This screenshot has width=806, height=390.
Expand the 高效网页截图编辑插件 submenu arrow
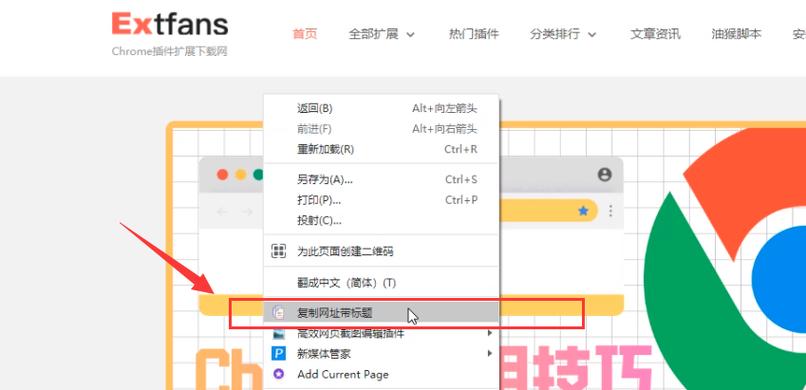tap(490, 333)
